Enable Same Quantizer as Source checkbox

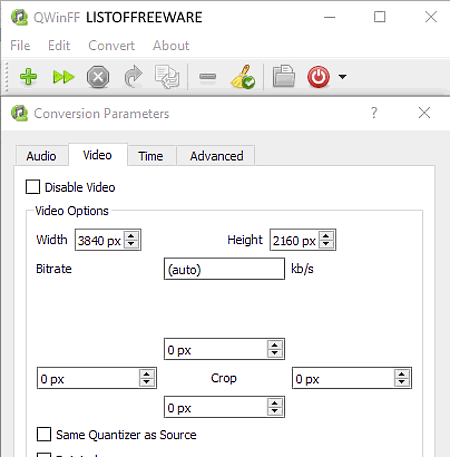[x=44, y=434]
